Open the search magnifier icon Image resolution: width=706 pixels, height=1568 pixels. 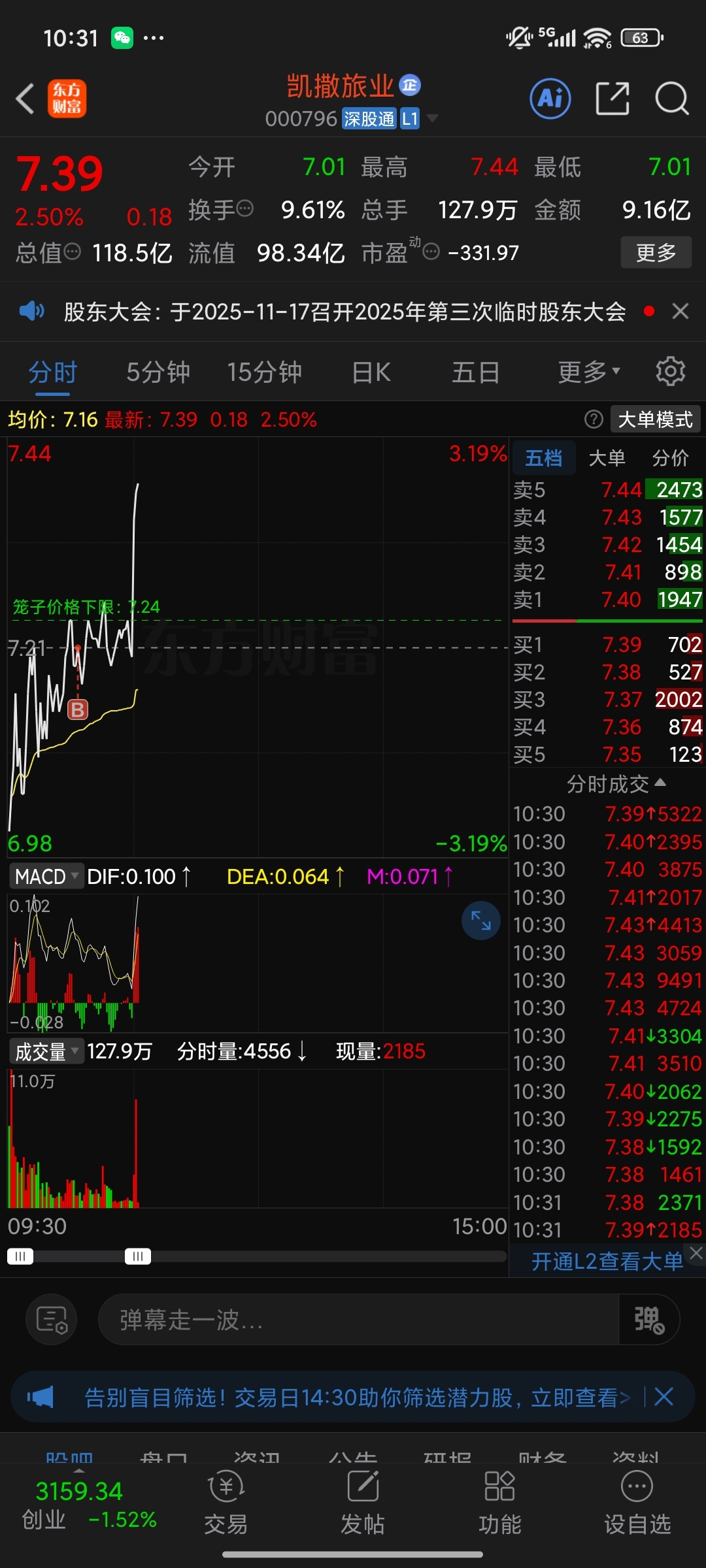(x=672, y=99)
